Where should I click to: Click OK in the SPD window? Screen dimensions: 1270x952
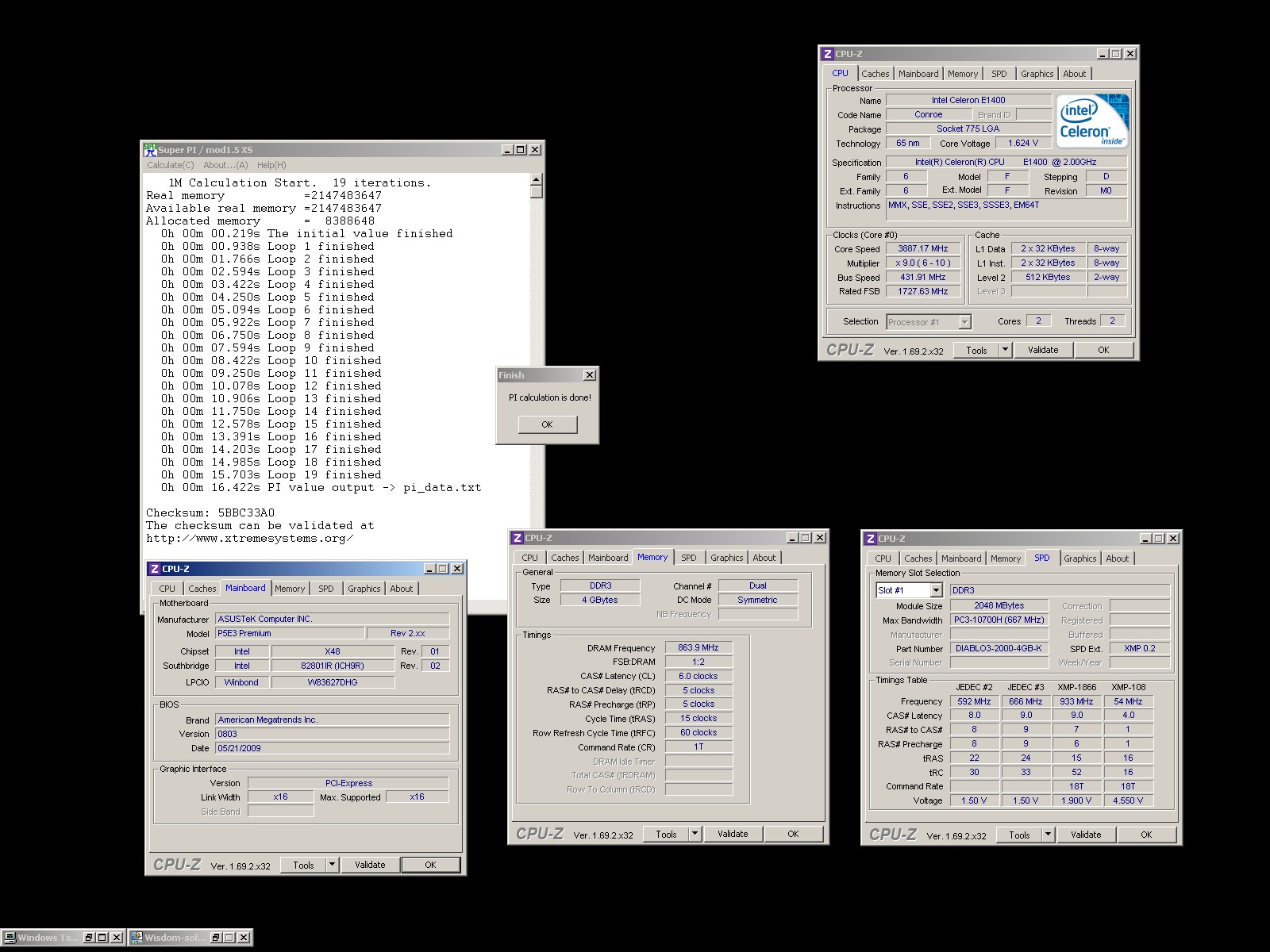click(x=1146, y=835)
